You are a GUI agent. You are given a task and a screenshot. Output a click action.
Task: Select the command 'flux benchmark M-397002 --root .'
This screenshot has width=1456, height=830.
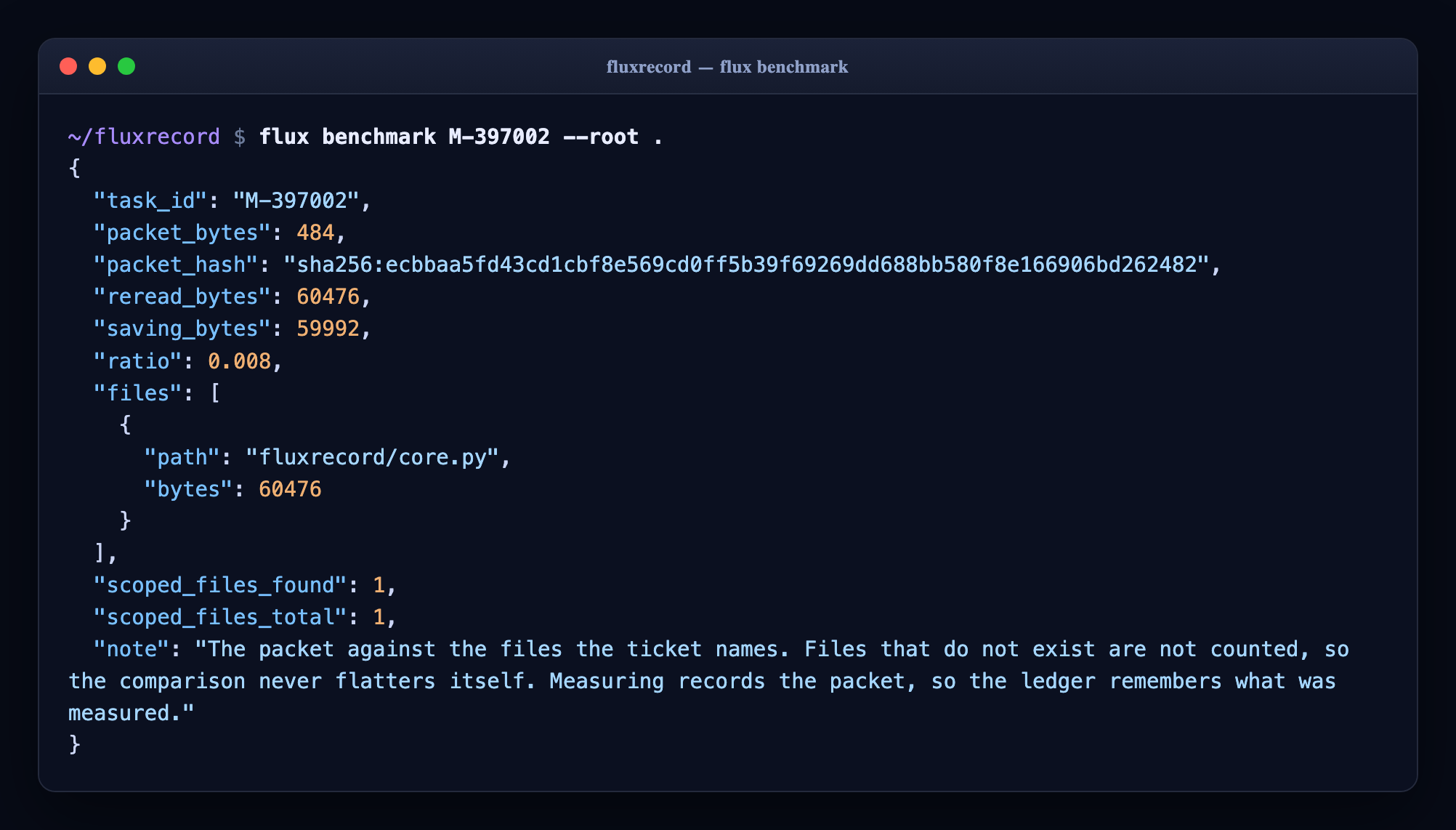(x=461, y=137)
